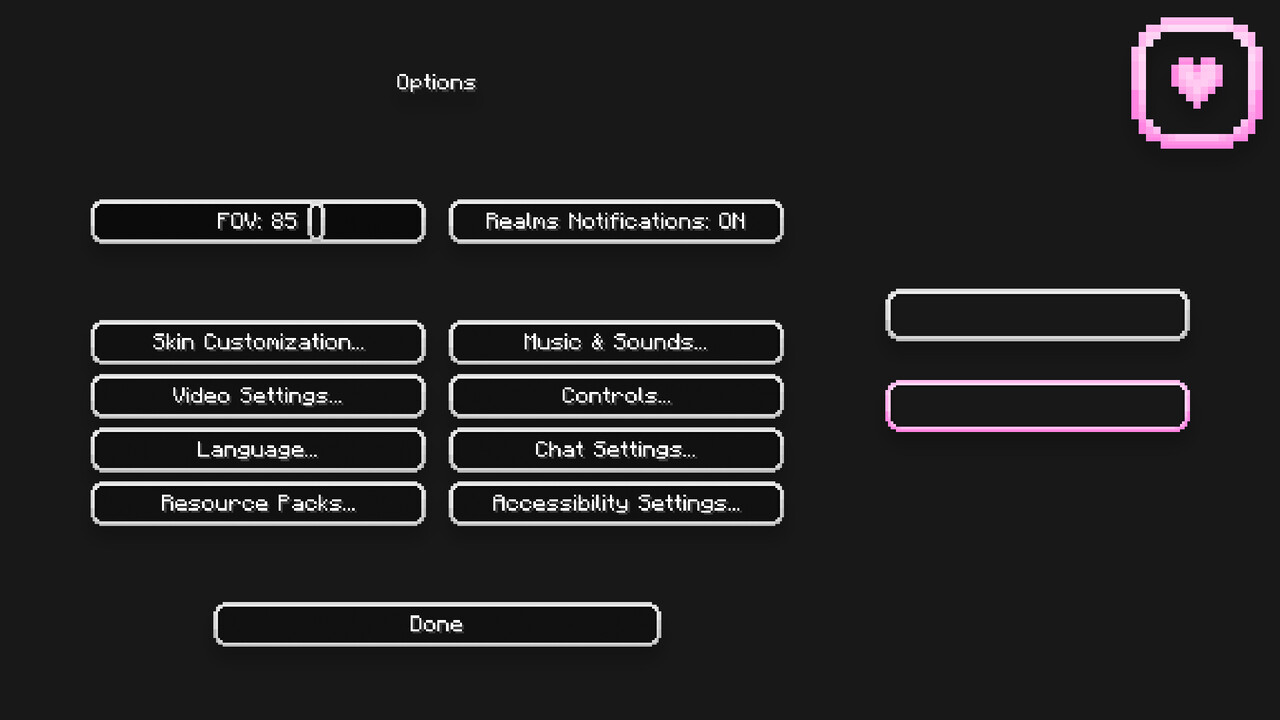Open Skin Customization settings
Viewport: 1280px width, 720px height.
pos(258,342)
